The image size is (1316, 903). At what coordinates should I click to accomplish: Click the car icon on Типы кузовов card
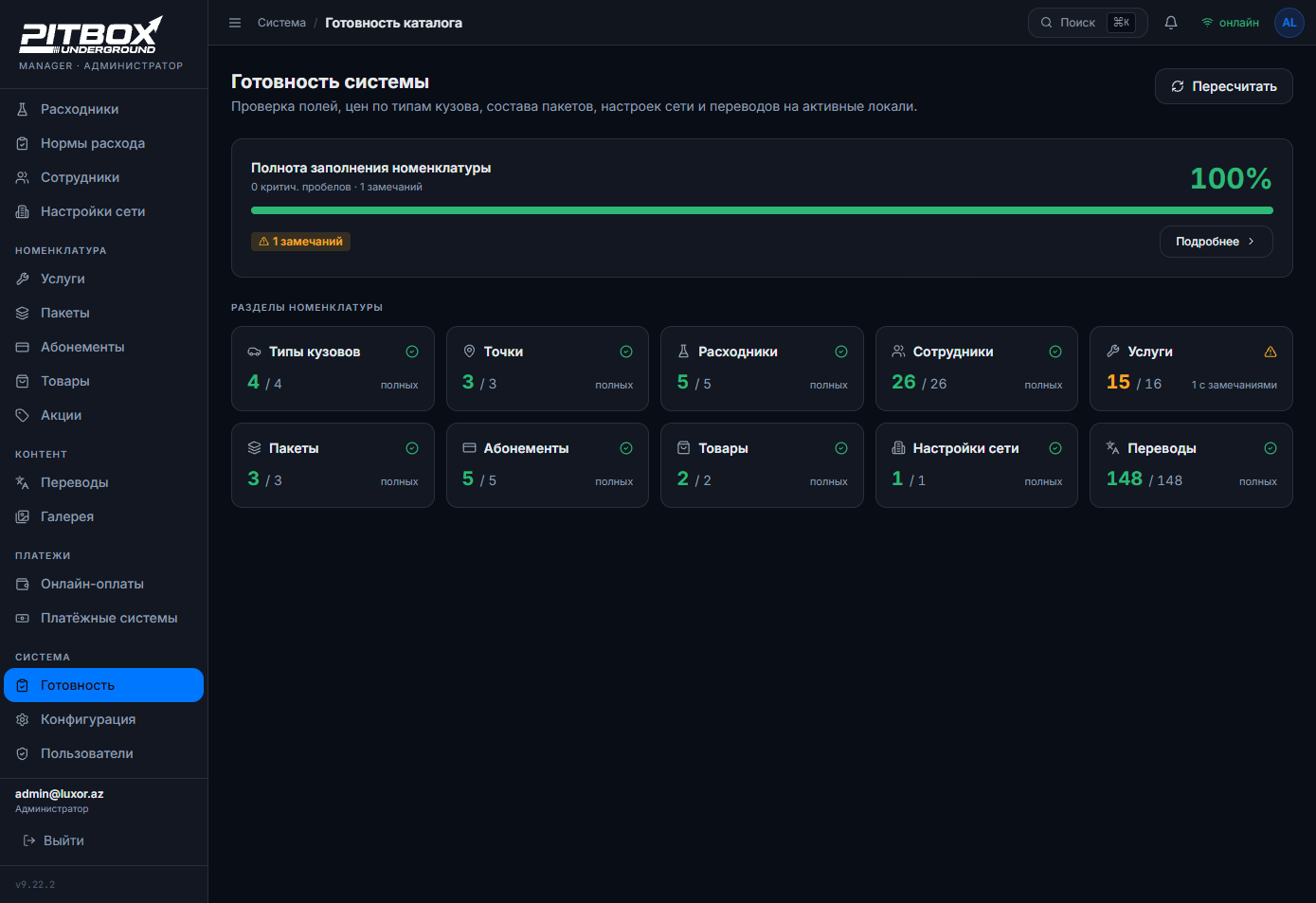[254, 352]
